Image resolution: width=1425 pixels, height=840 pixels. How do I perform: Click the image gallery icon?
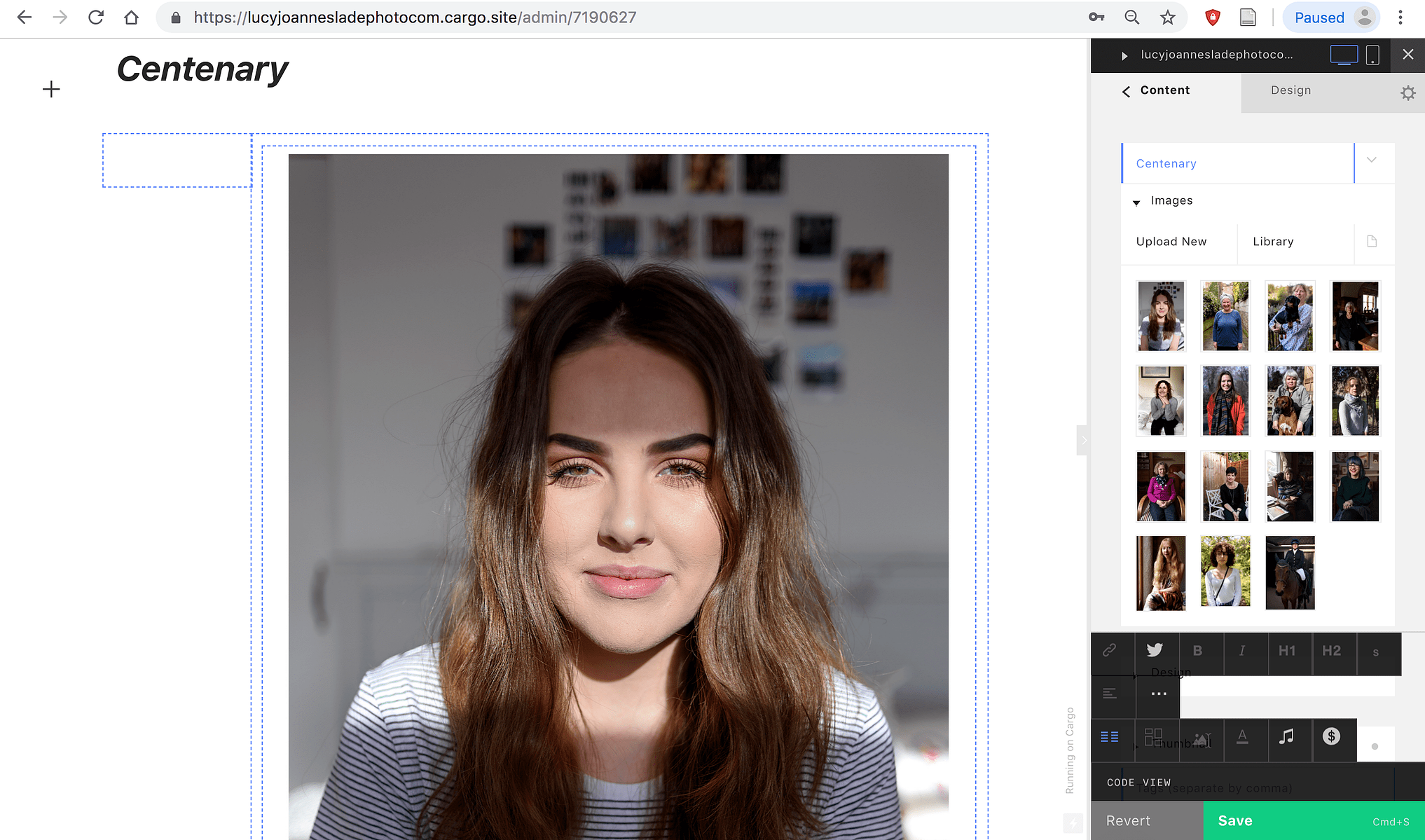(1202, 739)
